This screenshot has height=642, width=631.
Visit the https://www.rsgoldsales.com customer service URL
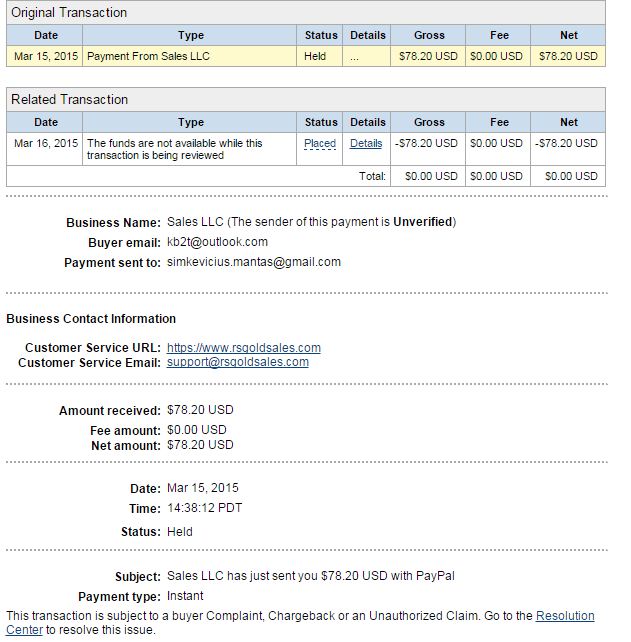coord(244,348)
